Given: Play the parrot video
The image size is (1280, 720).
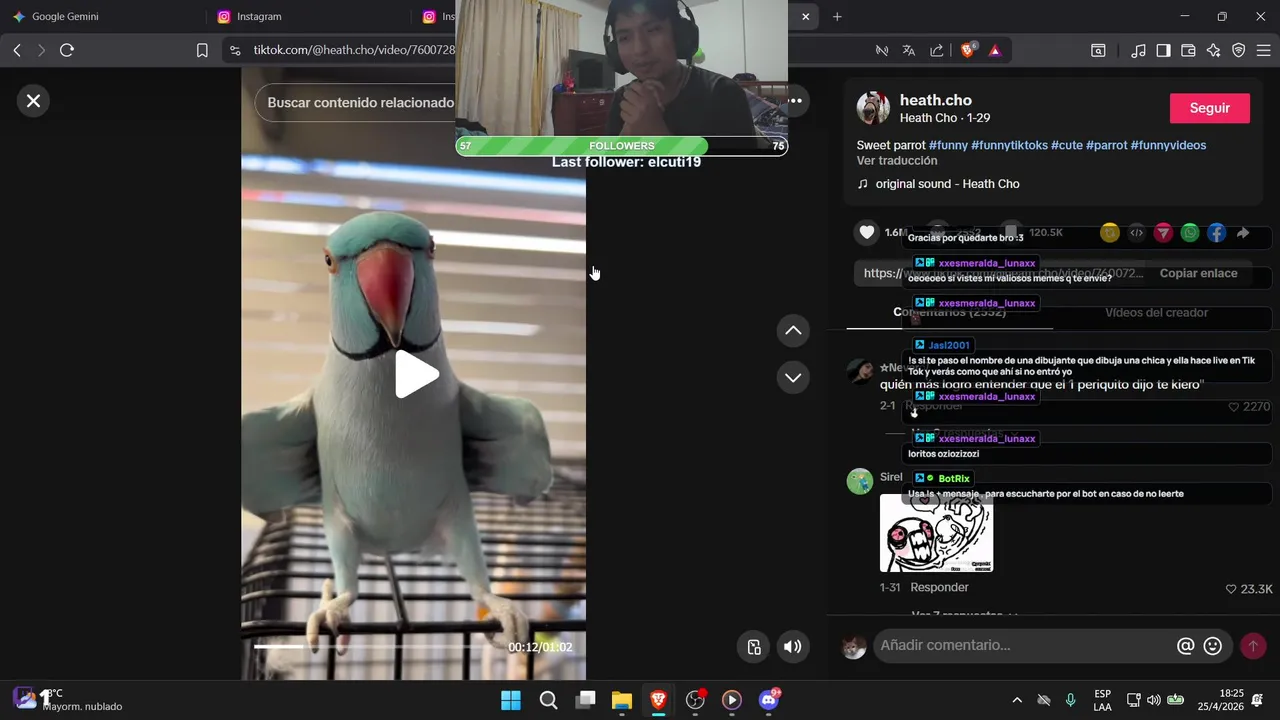Looking at the screenshot, I should point(417,375).
